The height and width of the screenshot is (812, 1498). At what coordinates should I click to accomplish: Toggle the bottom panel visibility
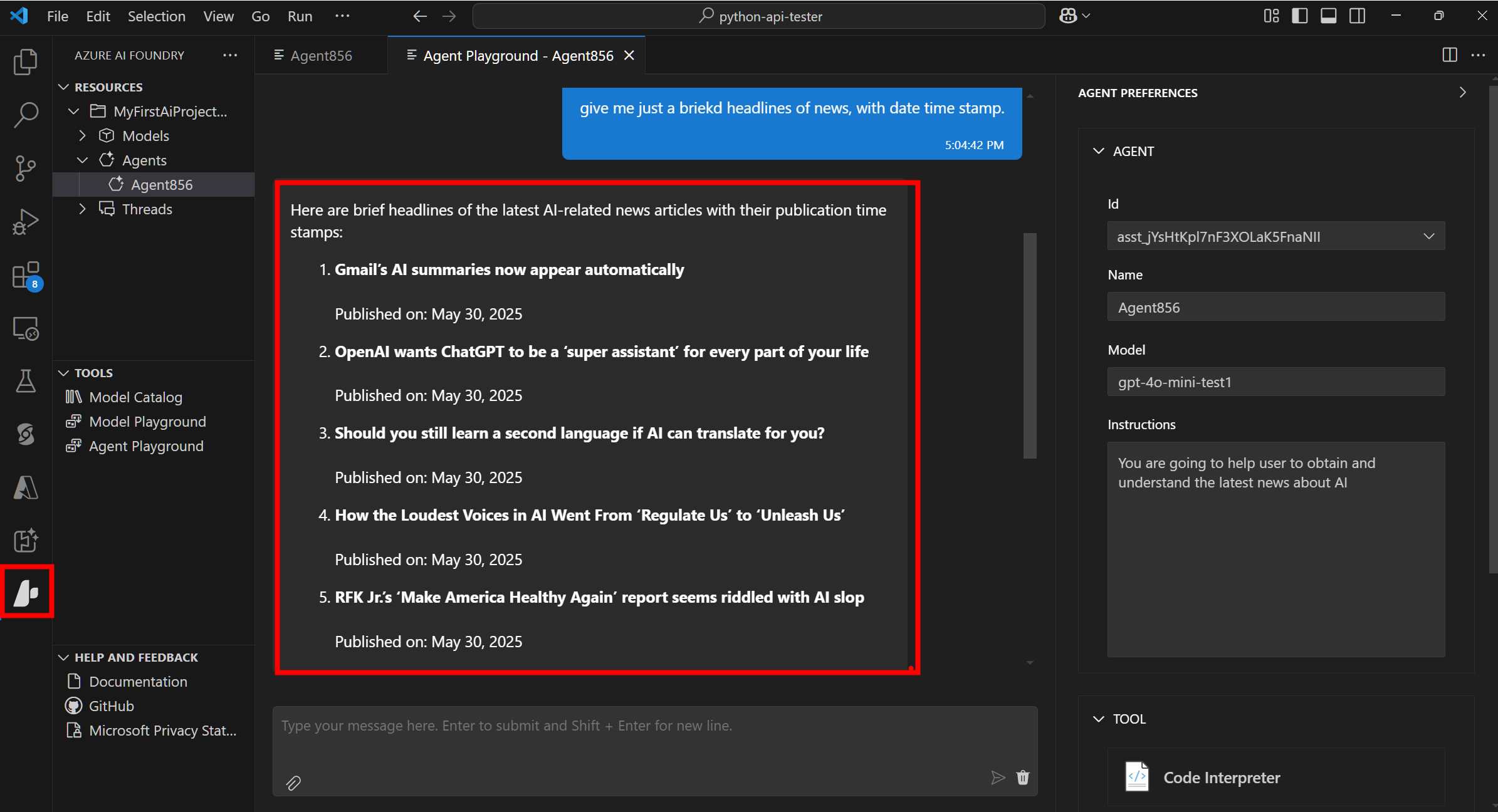click(1328, 16)
